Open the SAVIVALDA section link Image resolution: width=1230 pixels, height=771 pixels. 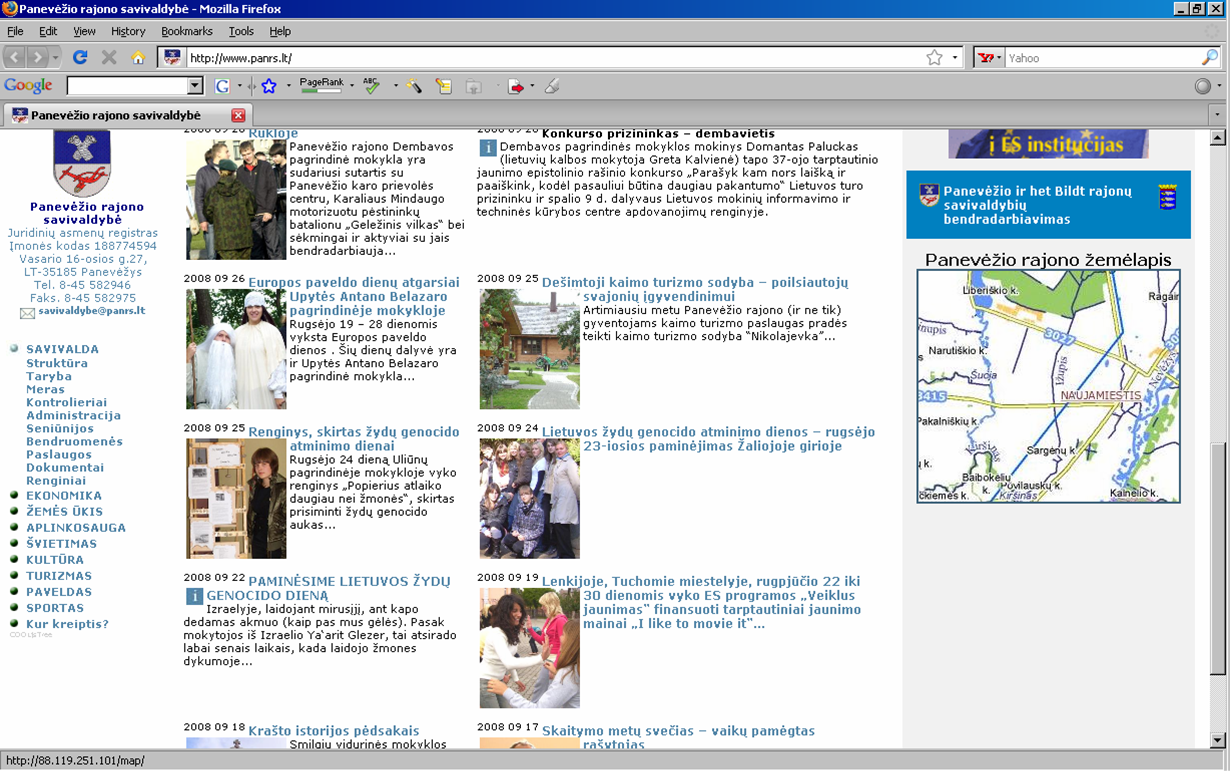pyautogui.click(x=63, y=349)
